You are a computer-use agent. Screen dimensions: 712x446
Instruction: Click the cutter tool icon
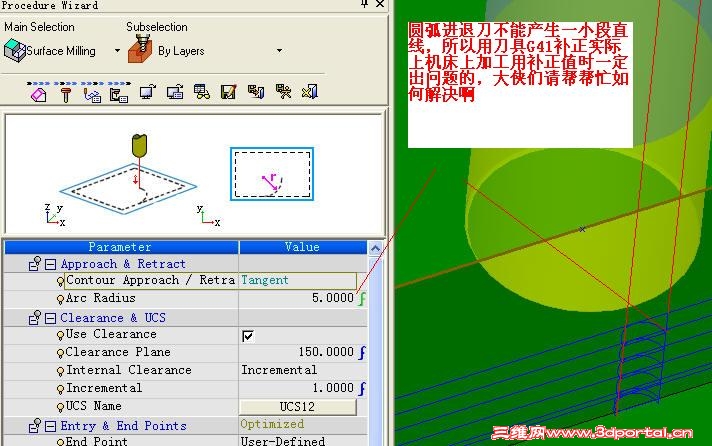tap(66, 94)
